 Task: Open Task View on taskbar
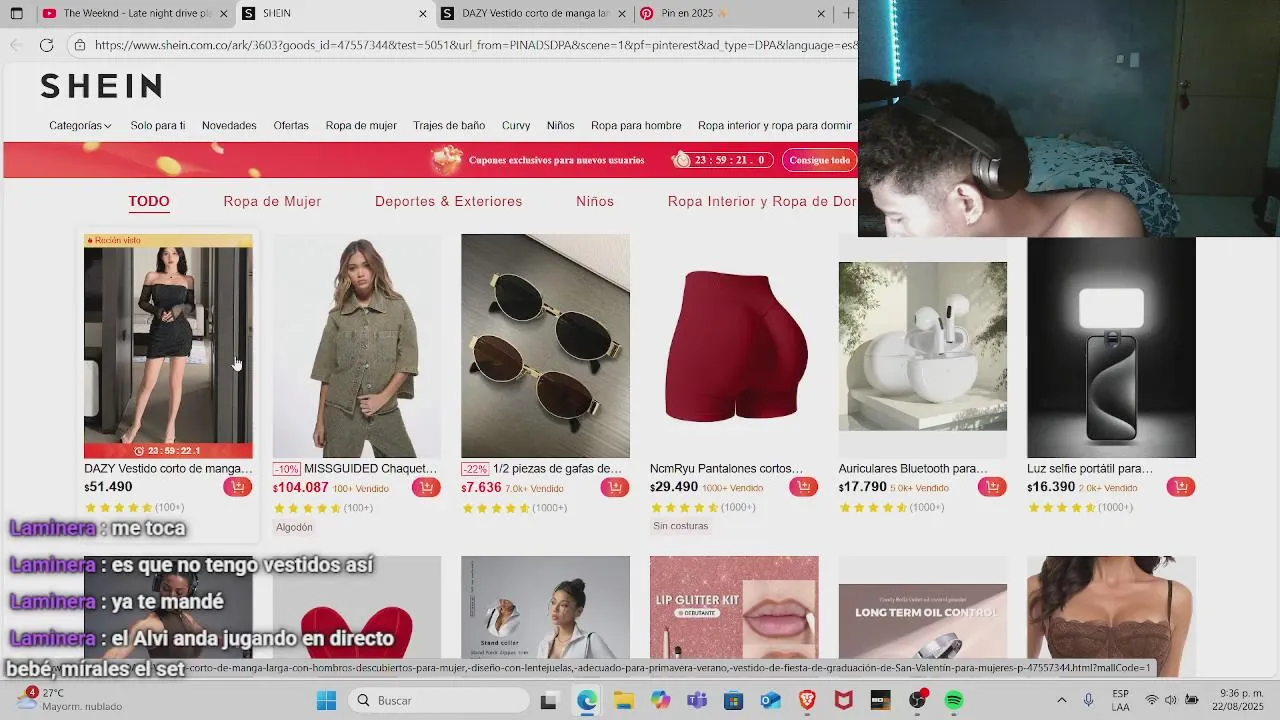[548, 700]
